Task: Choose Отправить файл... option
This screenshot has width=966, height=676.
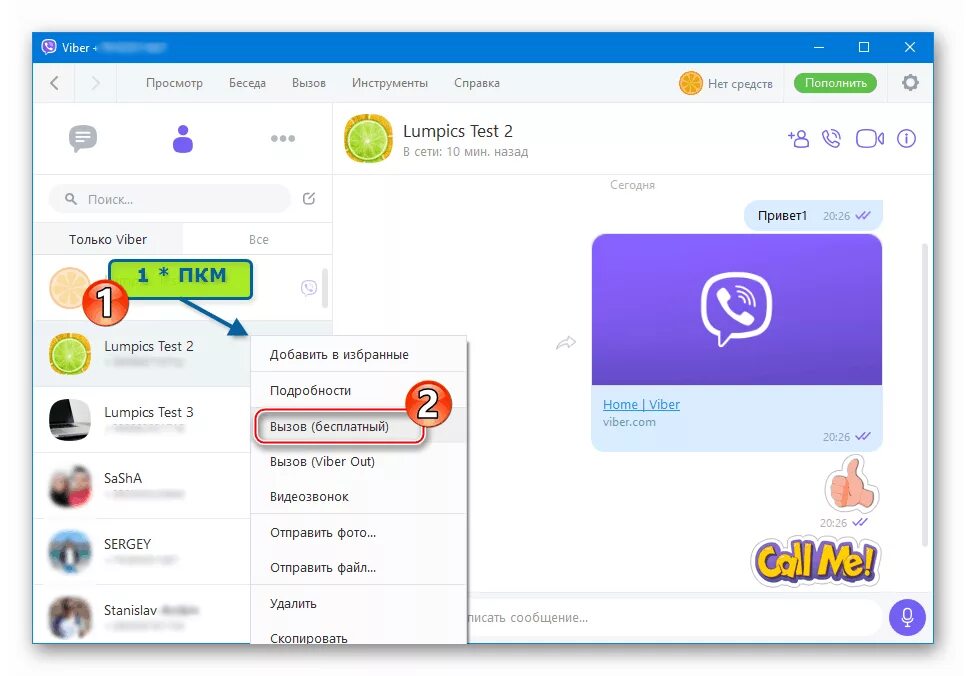Action: click(x=359, y=568)
